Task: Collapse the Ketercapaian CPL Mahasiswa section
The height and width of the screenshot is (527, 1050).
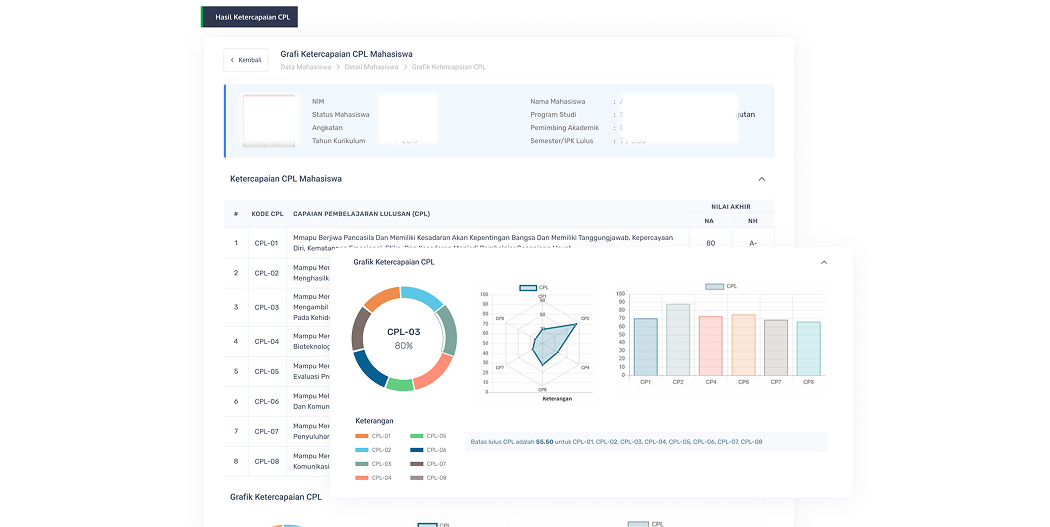Action: [761, 179]
